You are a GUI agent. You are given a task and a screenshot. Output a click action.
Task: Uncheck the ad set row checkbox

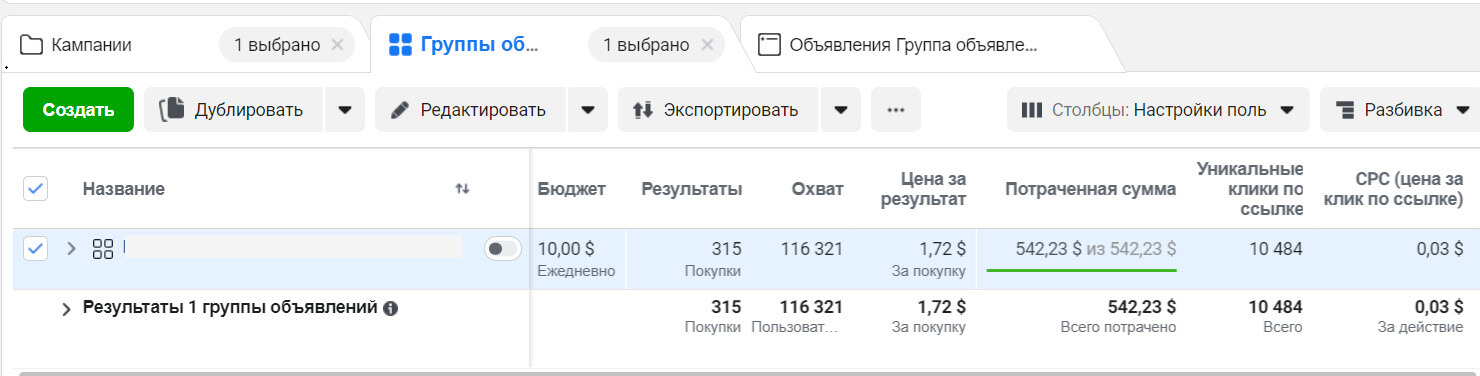tap(35, 249)
